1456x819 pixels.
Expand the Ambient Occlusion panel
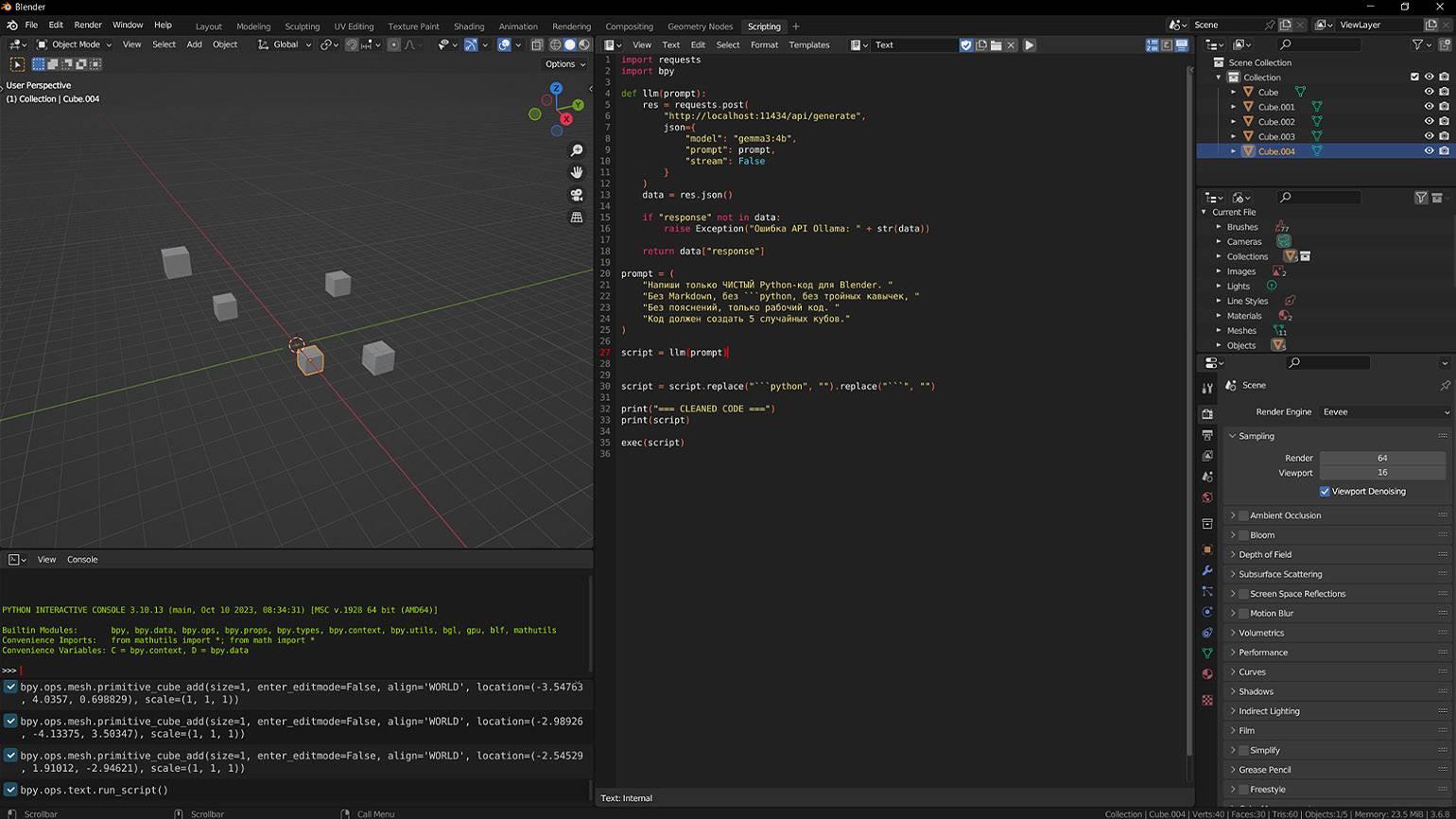point(1233,515)
